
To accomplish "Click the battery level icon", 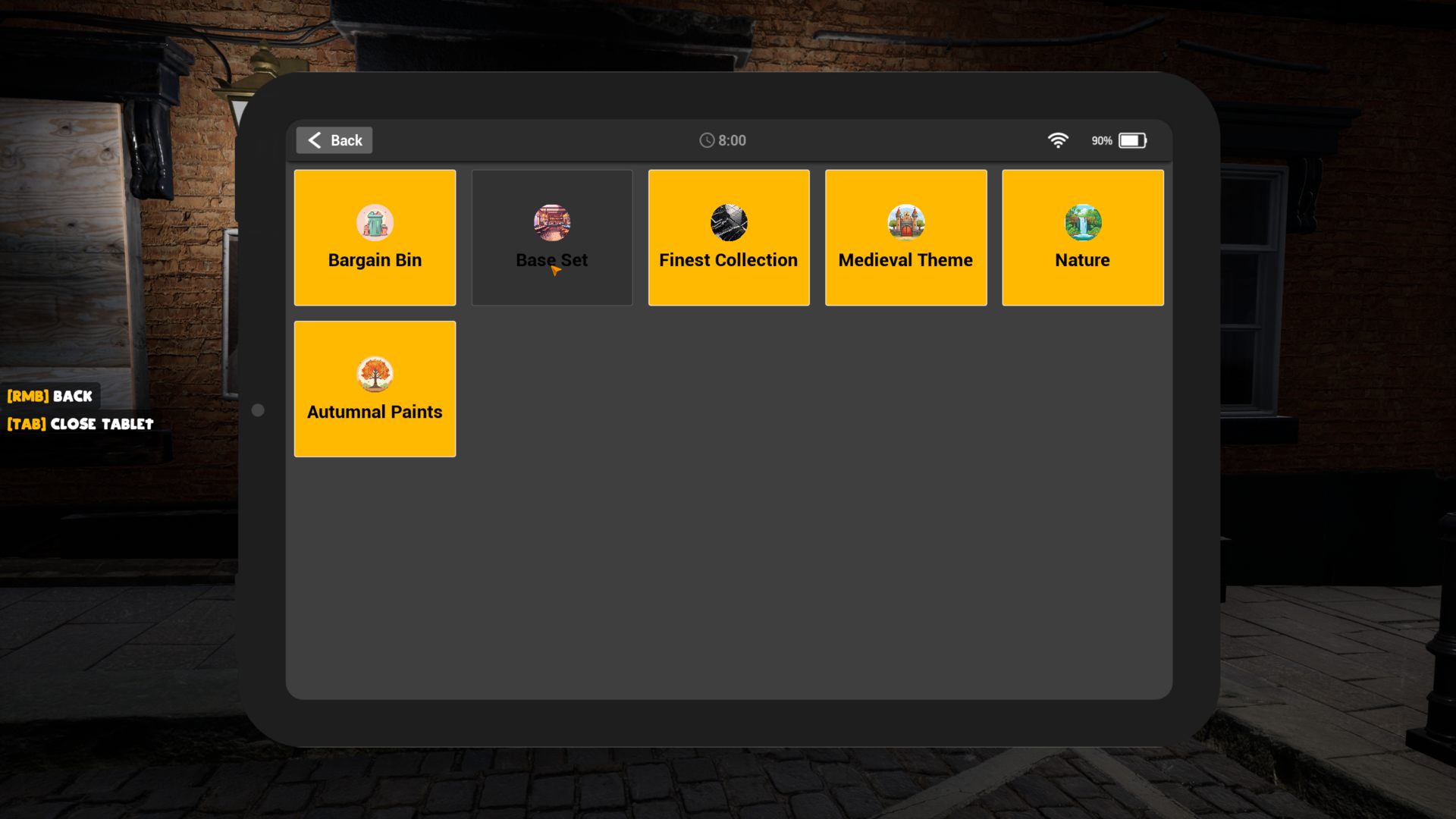I will pos(1133,140).
